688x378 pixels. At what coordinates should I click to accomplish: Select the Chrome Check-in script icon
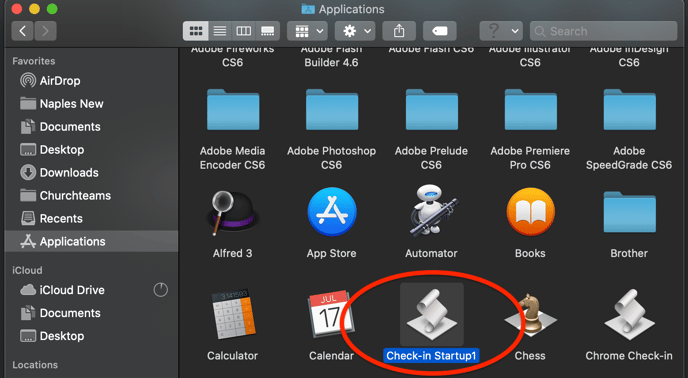click(630, 314)
